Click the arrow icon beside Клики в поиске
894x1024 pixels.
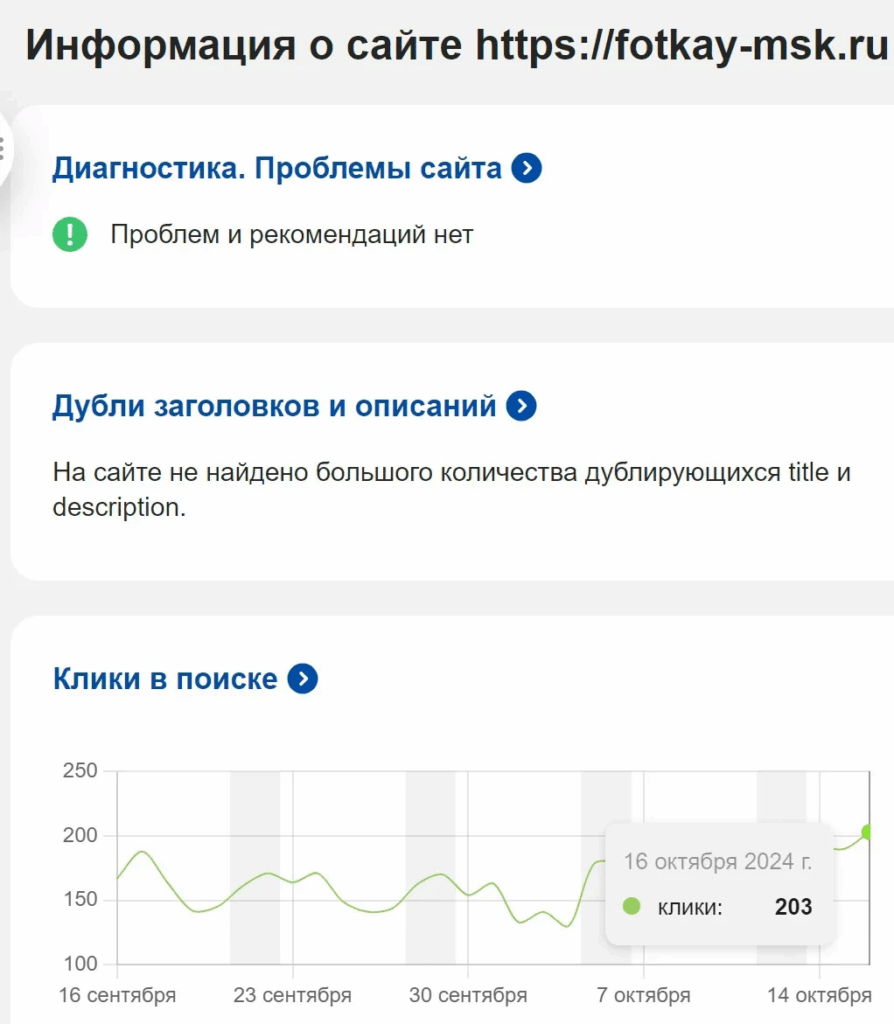coord(302,679)
